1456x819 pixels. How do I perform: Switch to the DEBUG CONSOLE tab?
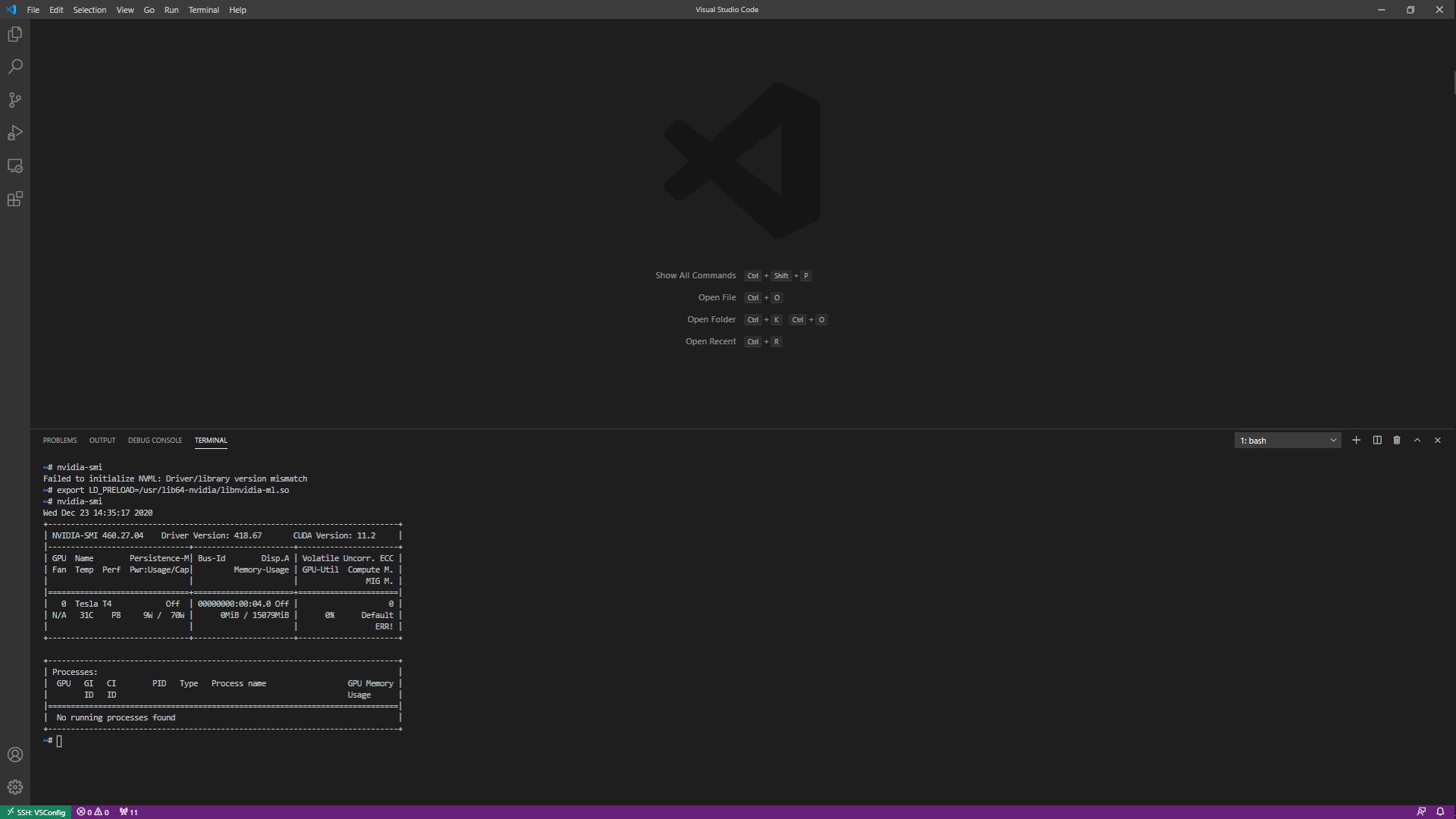(155, 440)
